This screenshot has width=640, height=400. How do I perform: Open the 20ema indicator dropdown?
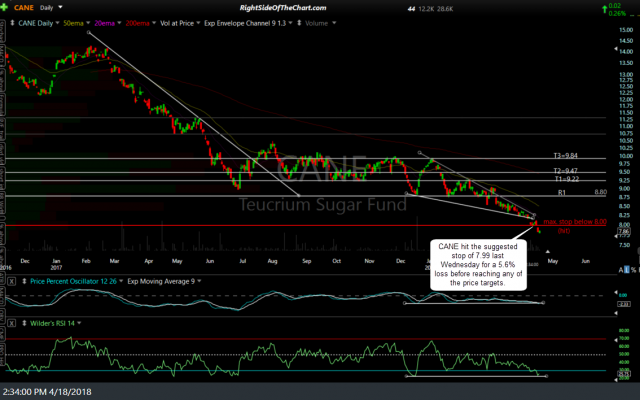pyautogui.click(x=119, y=23)
